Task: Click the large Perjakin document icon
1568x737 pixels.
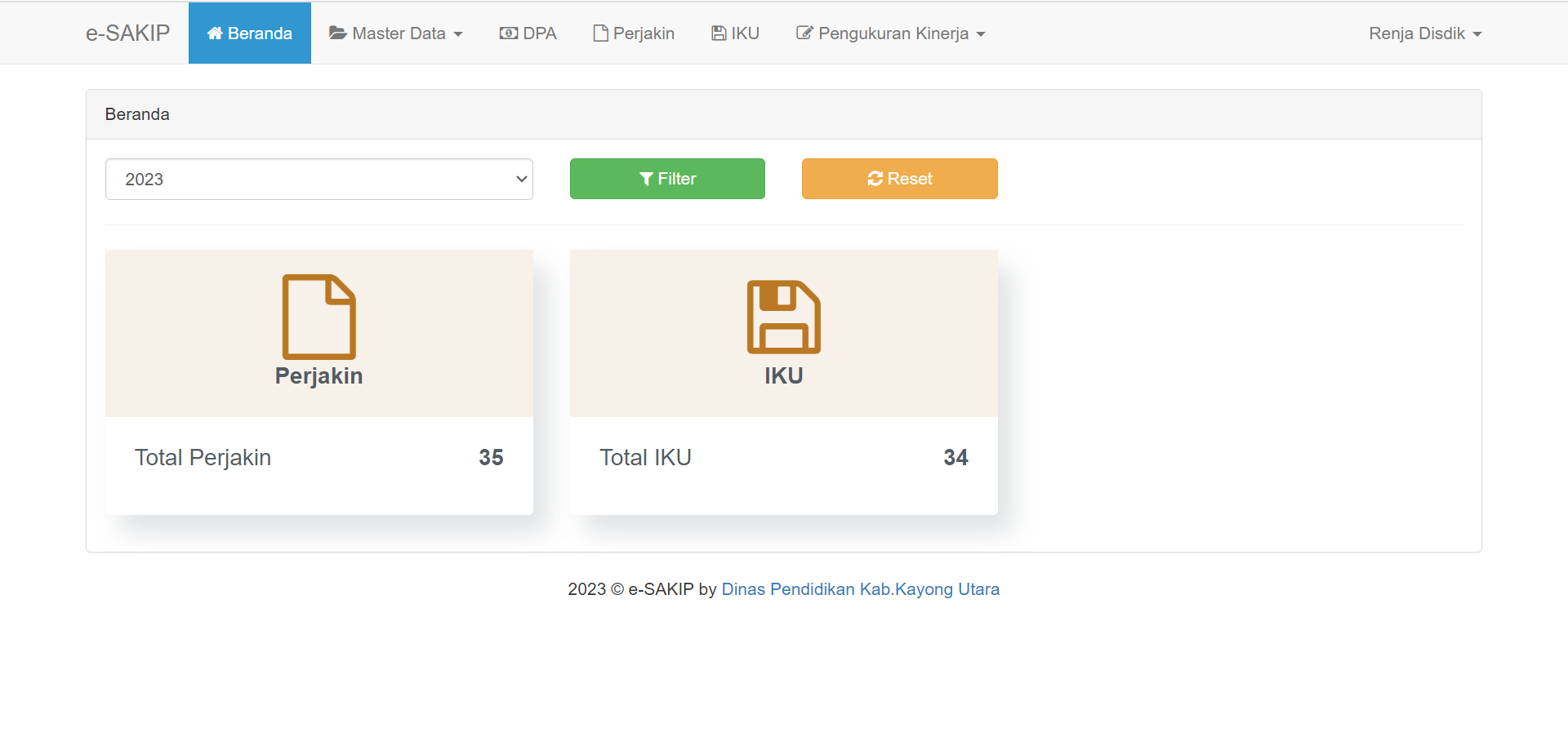Action: tap(318, 317)
